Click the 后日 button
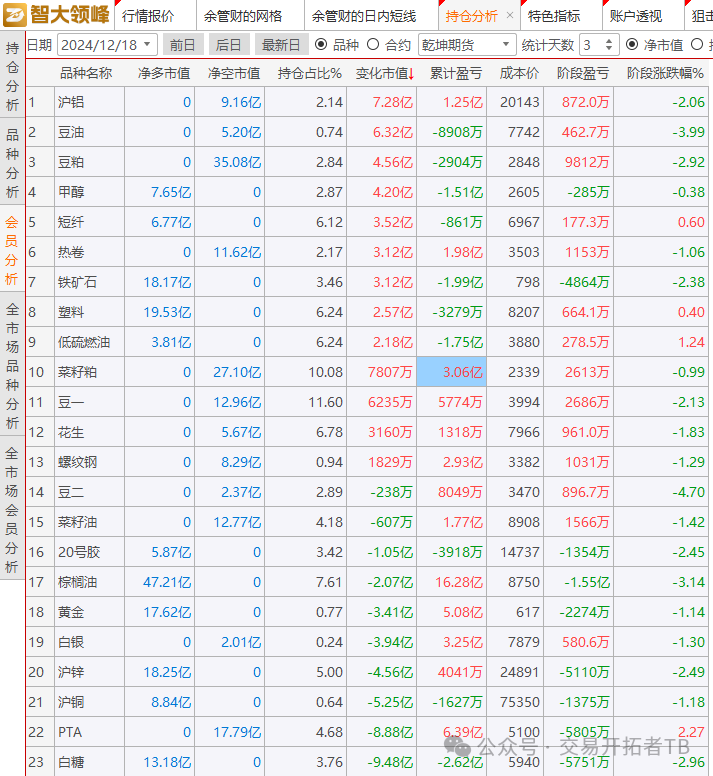Viewport: 713px width, 776px height. [x=228, y=45]
